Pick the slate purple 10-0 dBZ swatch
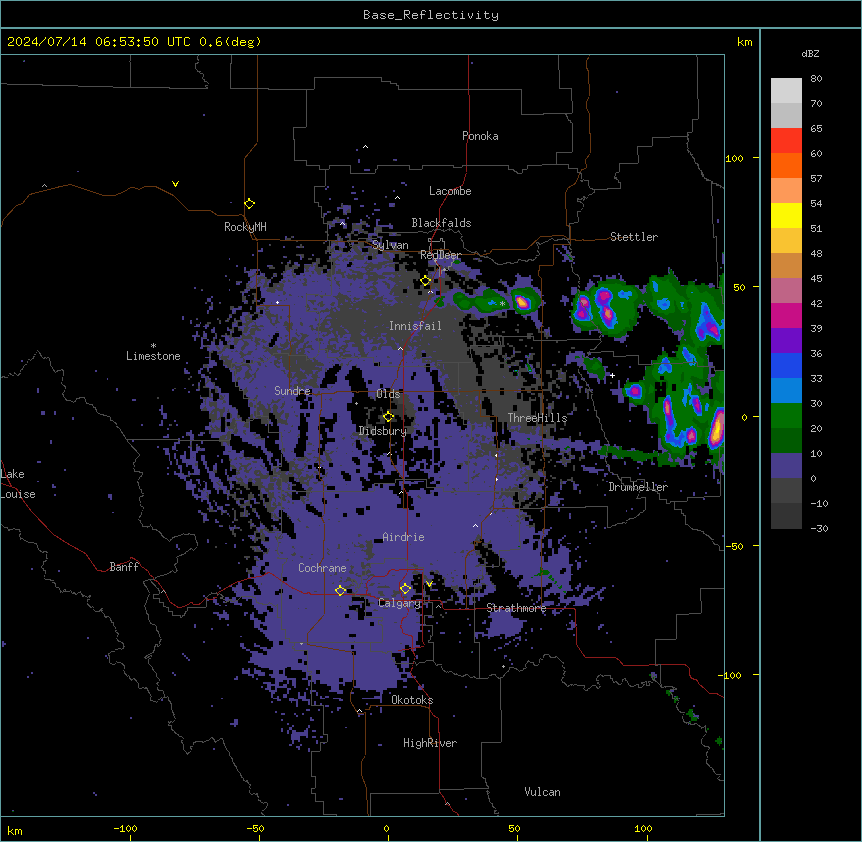Viewport: 862px width, 842px height. (x=786, y=466)
